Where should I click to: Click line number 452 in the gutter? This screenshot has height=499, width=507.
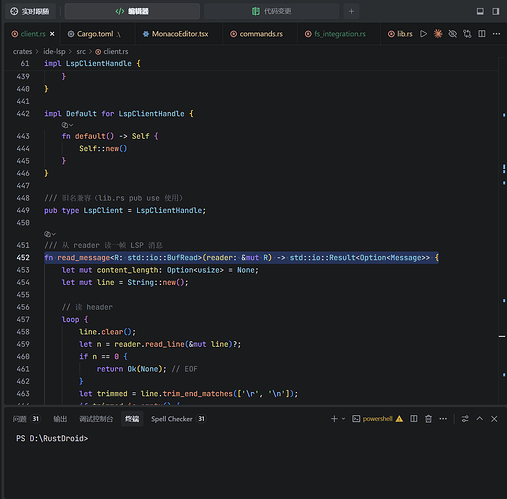click(x=23, y=258)
